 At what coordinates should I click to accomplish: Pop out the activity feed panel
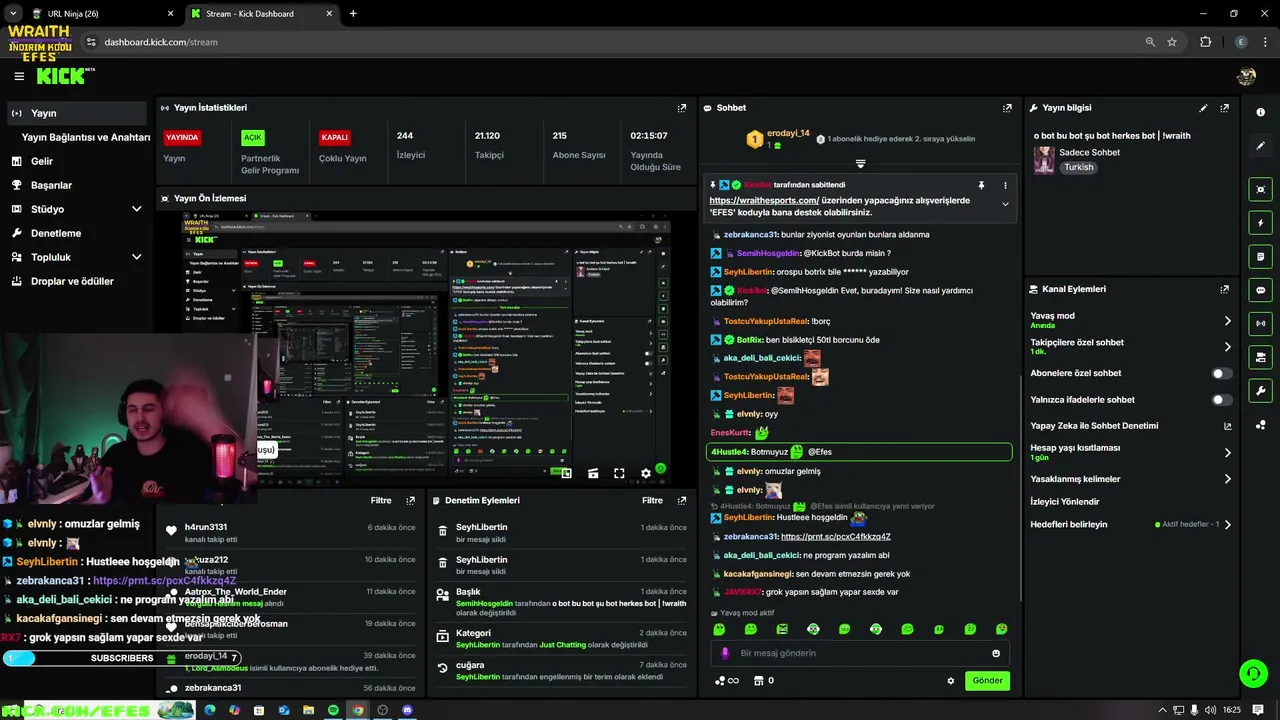(x=410, y=500)
